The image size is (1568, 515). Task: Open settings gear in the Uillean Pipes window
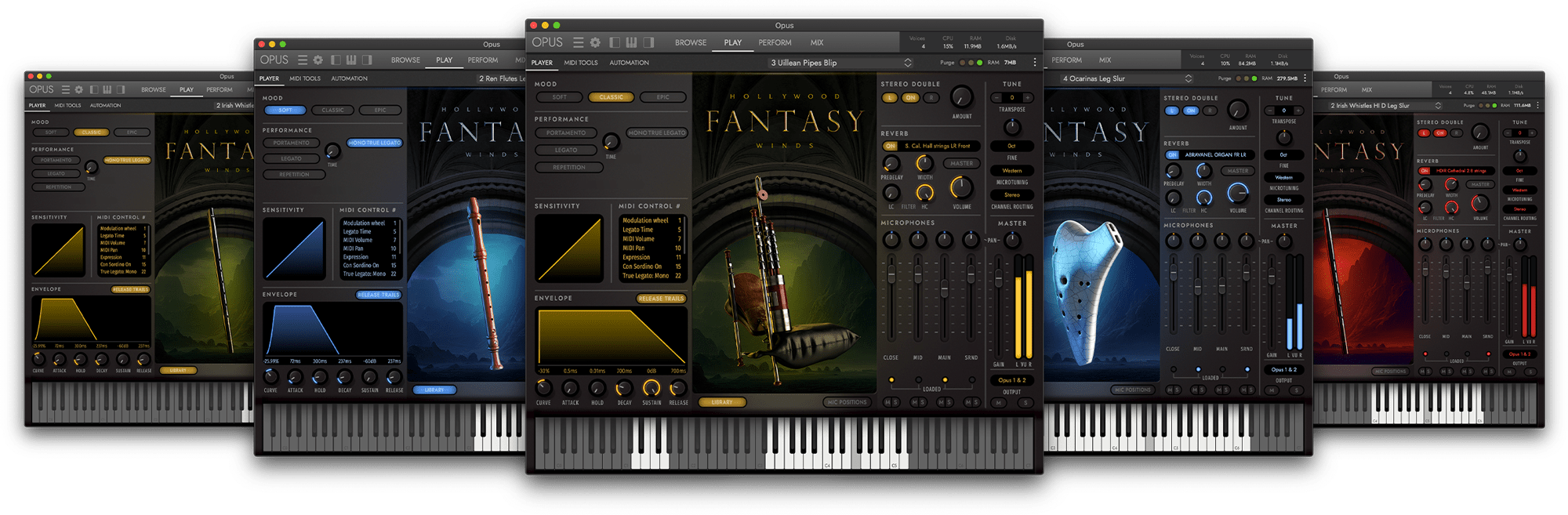point(595,42)
